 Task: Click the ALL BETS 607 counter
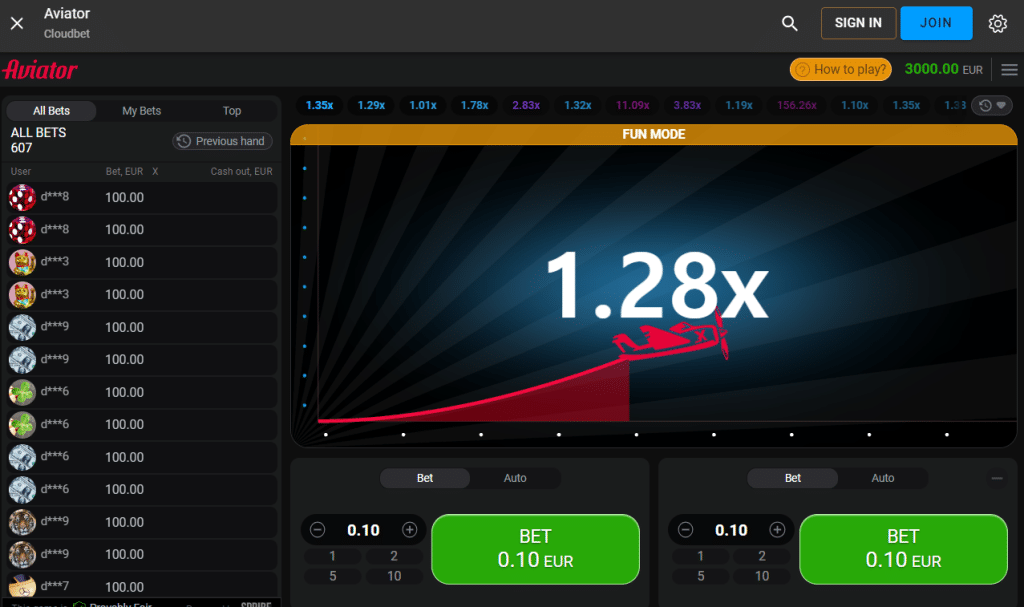pyautogui.click(x=39, y=140)
